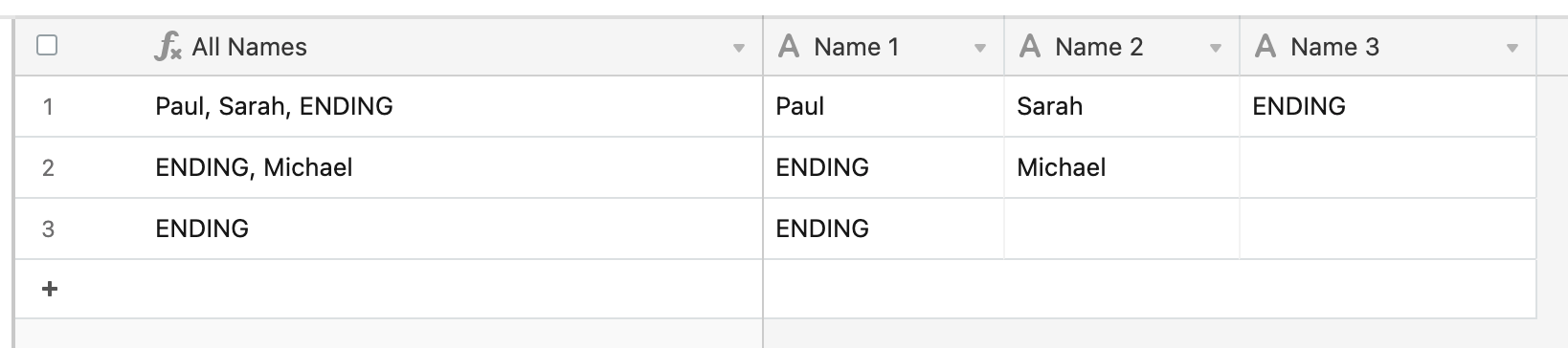Click the text field icon for Name 2
The image size is (1568, 348).
pos(1030,46)
